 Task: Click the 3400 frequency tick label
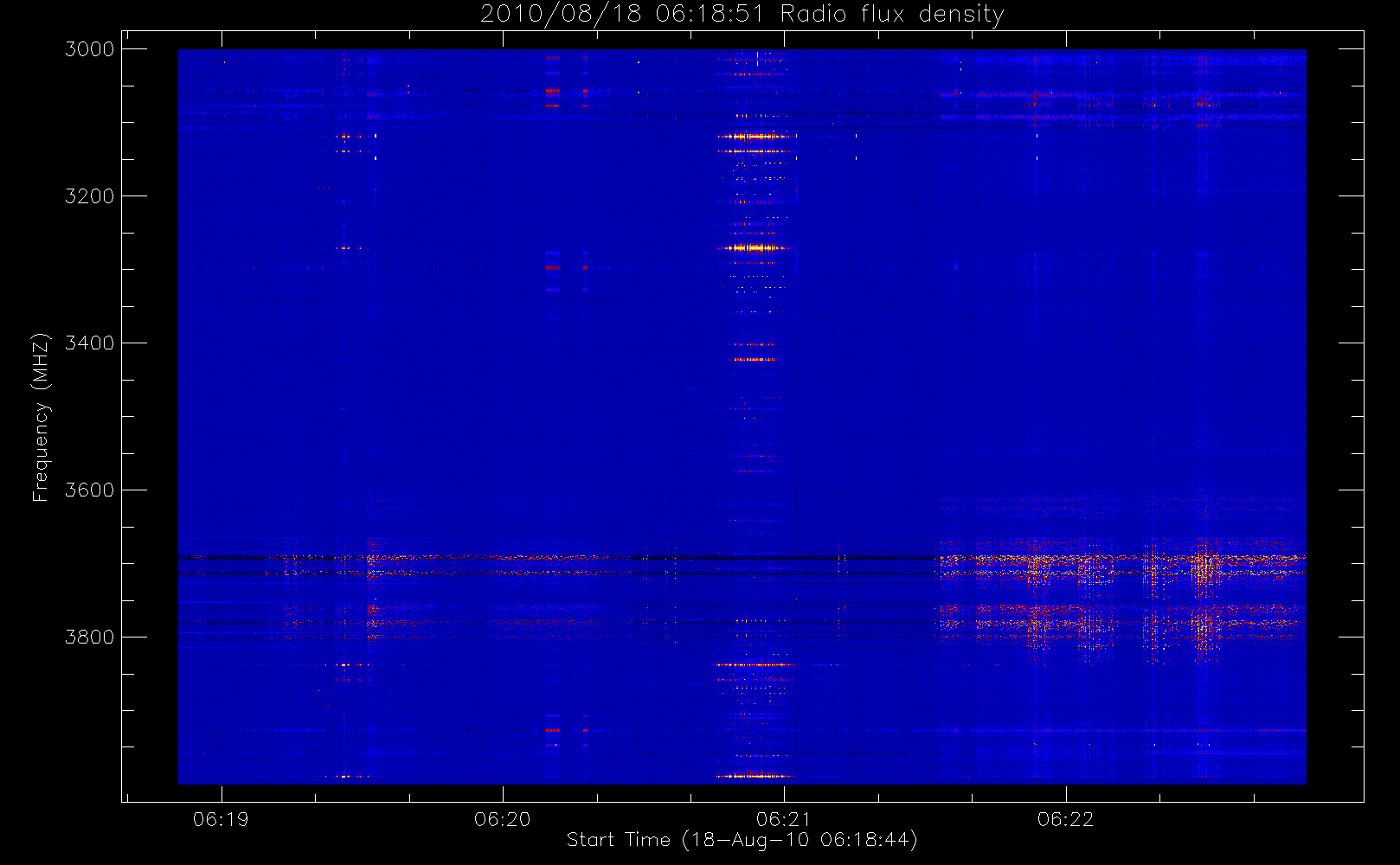(90, 343)
